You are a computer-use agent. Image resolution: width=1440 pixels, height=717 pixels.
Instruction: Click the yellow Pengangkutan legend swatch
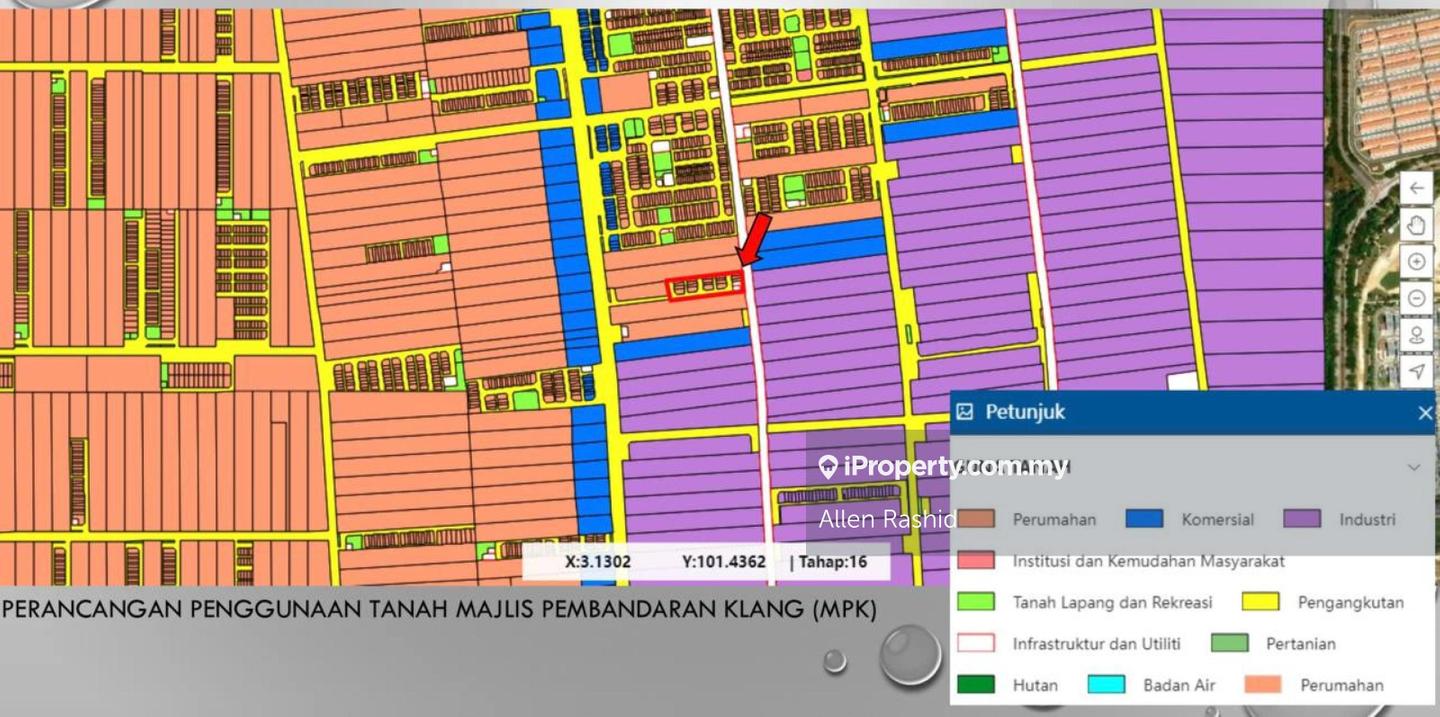point(1261,602)
